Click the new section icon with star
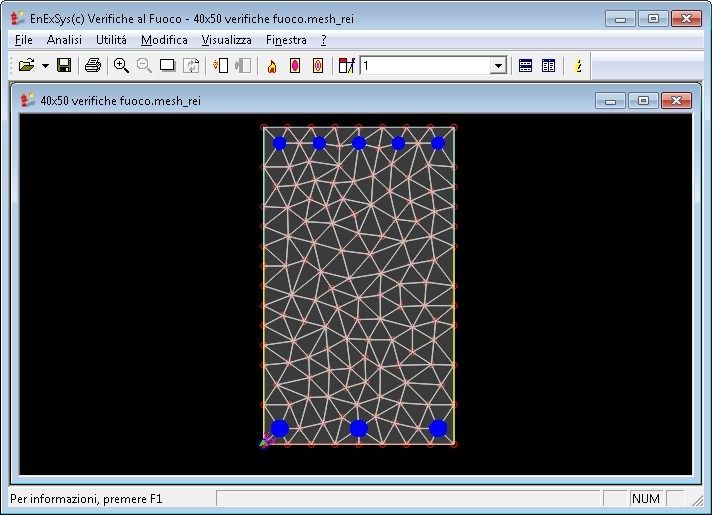 pos(220,66)
